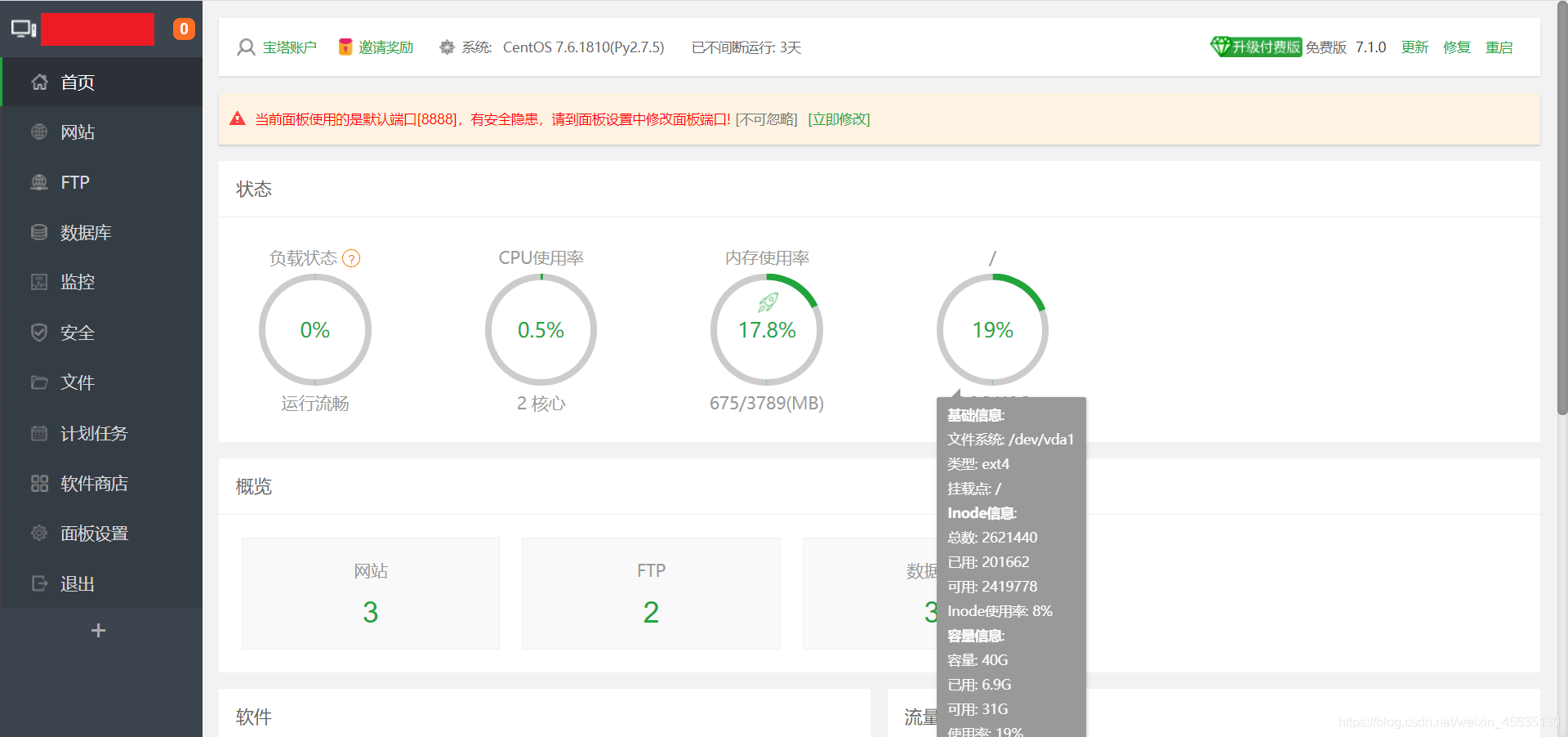Click the gear icon before 系统

click(447, 47)
